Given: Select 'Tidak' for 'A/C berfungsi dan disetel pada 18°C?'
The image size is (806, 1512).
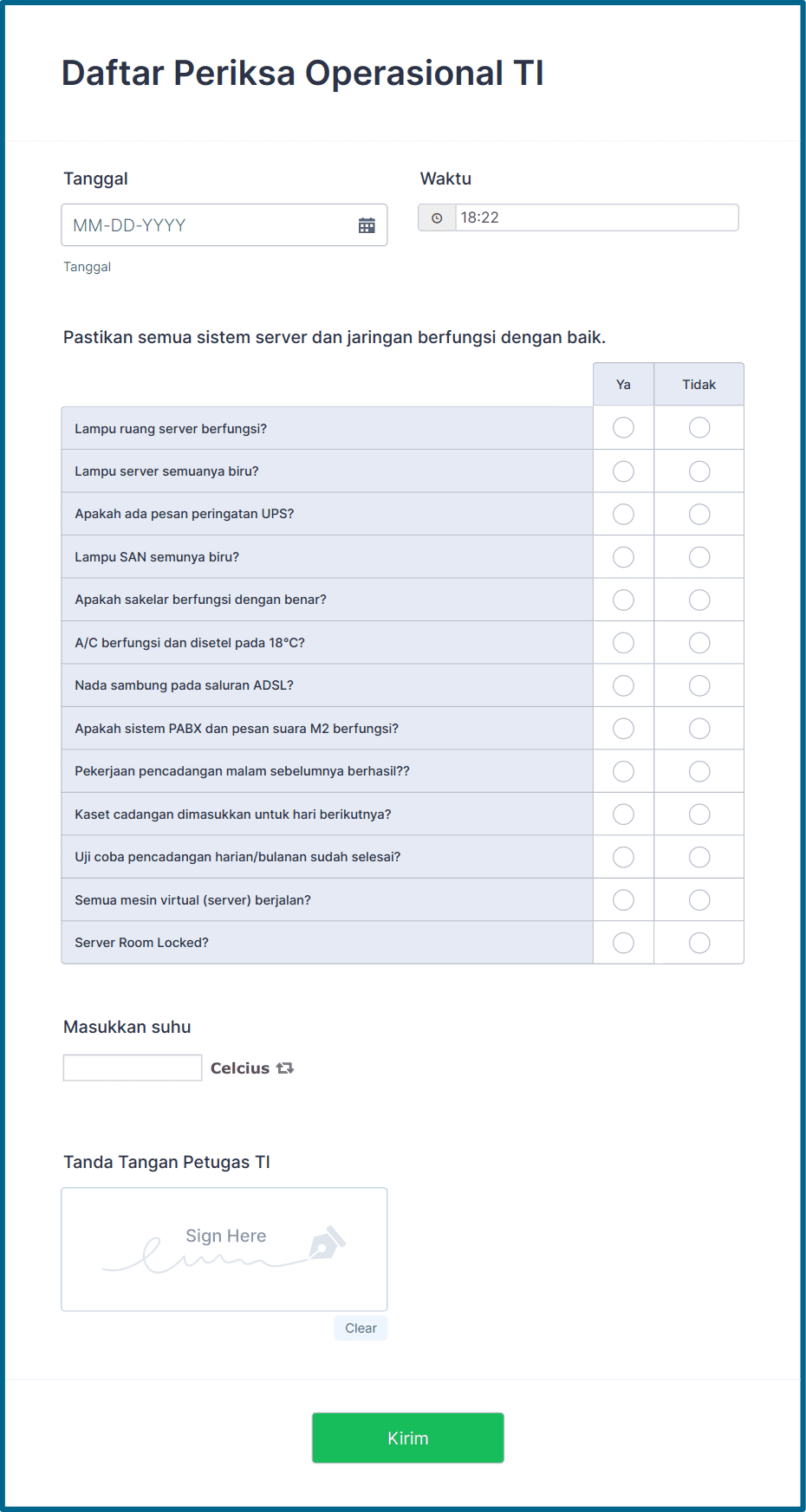Looking at the screenshot, I should (699, 642).
